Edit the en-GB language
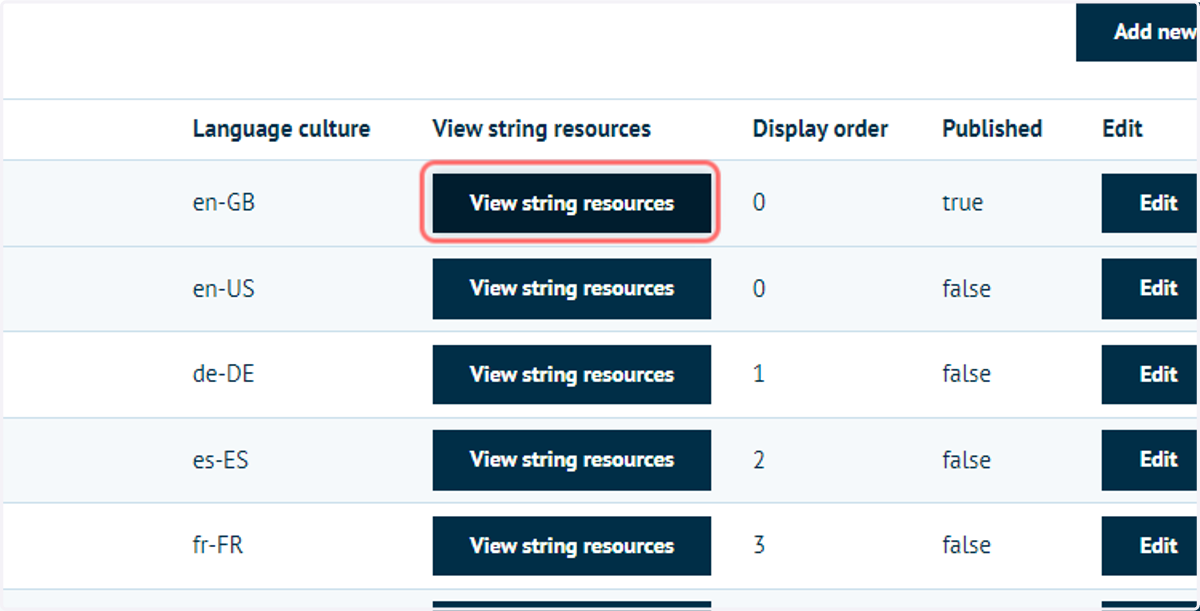The image size is (1200, 611). [1151, 203]
